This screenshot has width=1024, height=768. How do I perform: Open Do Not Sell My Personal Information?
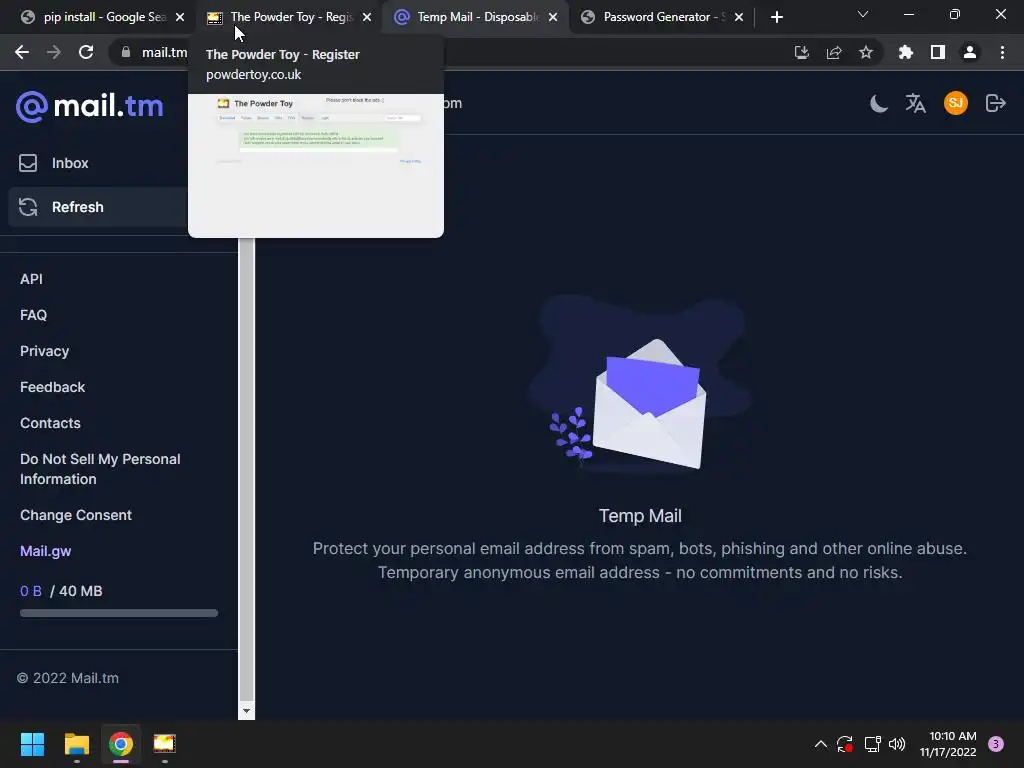point(100,469)
